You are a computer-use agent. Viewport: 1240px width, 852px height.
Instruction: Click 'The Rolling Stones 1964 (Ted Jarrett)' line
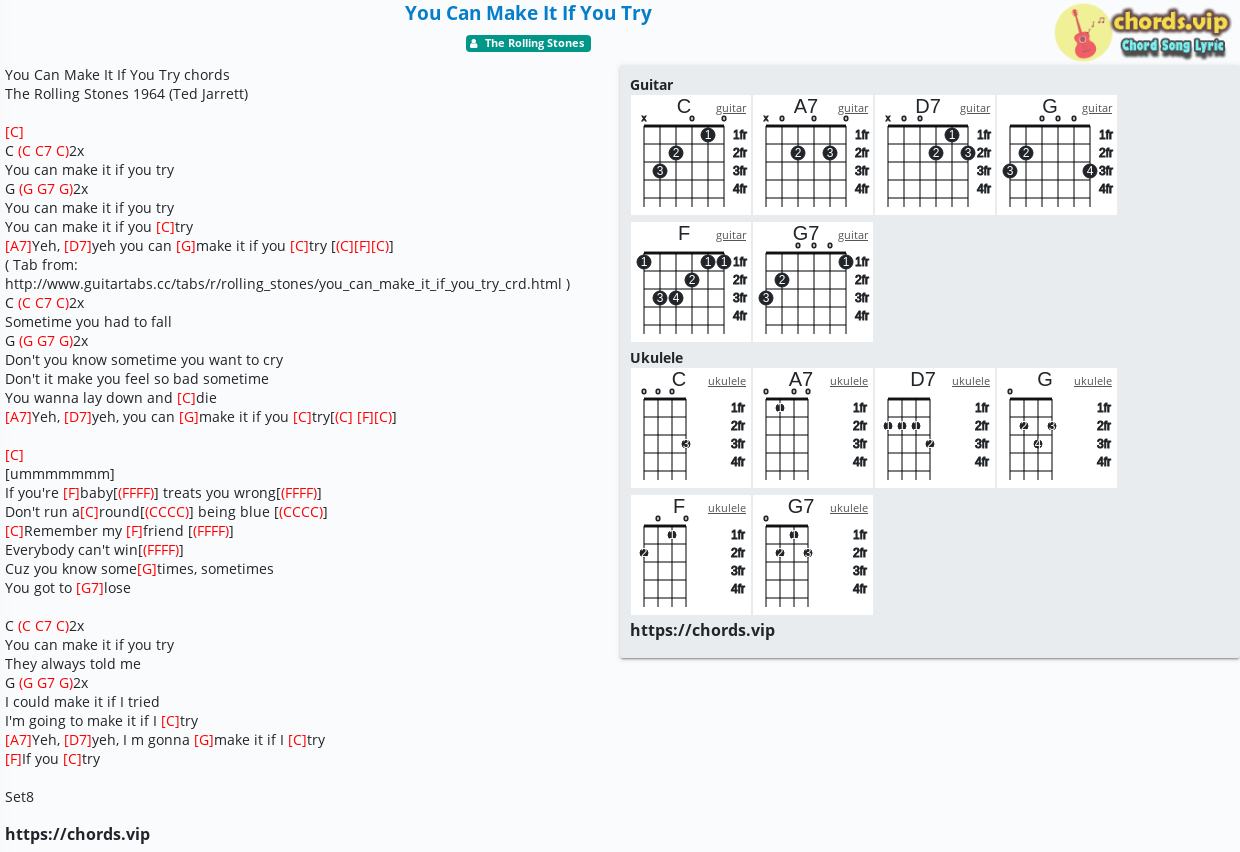click(x=126, y=94)
